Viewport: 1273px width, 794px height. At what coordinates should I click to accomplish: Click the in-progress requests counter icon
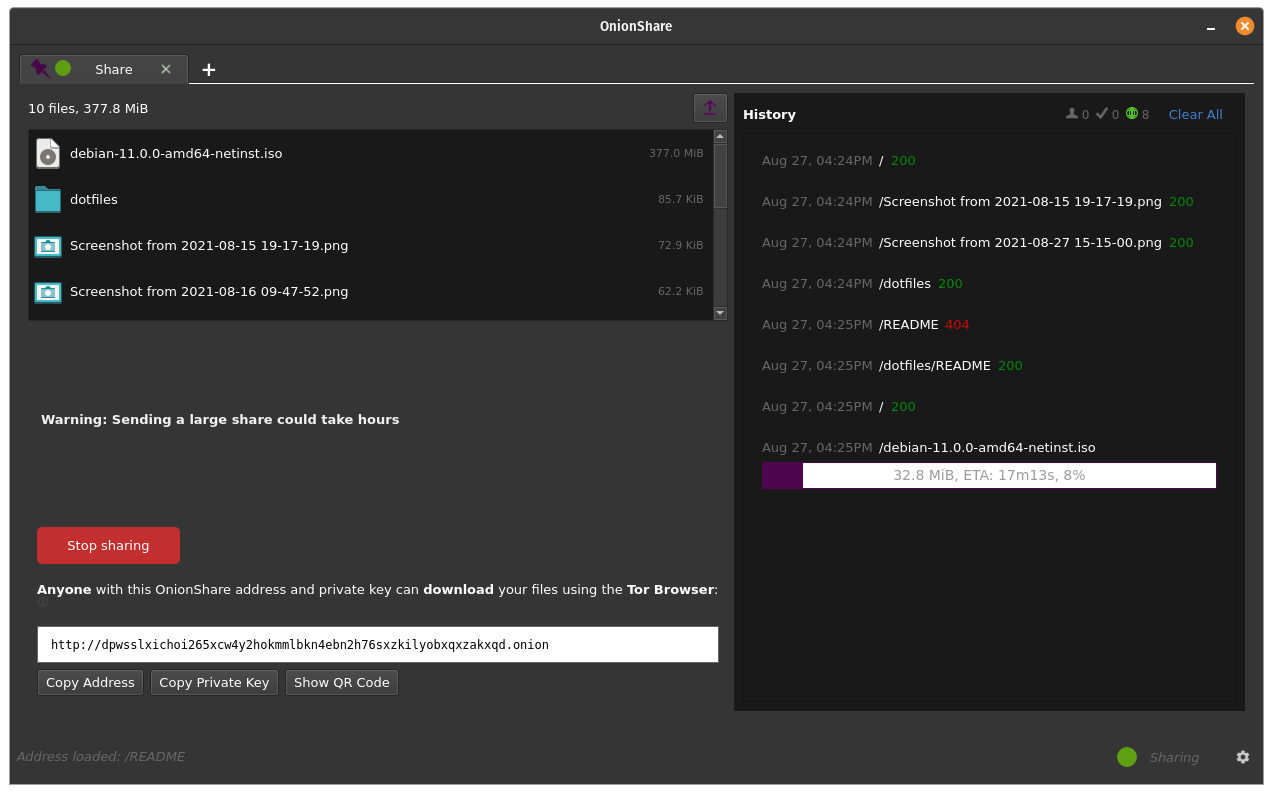tap(1132, 113)
